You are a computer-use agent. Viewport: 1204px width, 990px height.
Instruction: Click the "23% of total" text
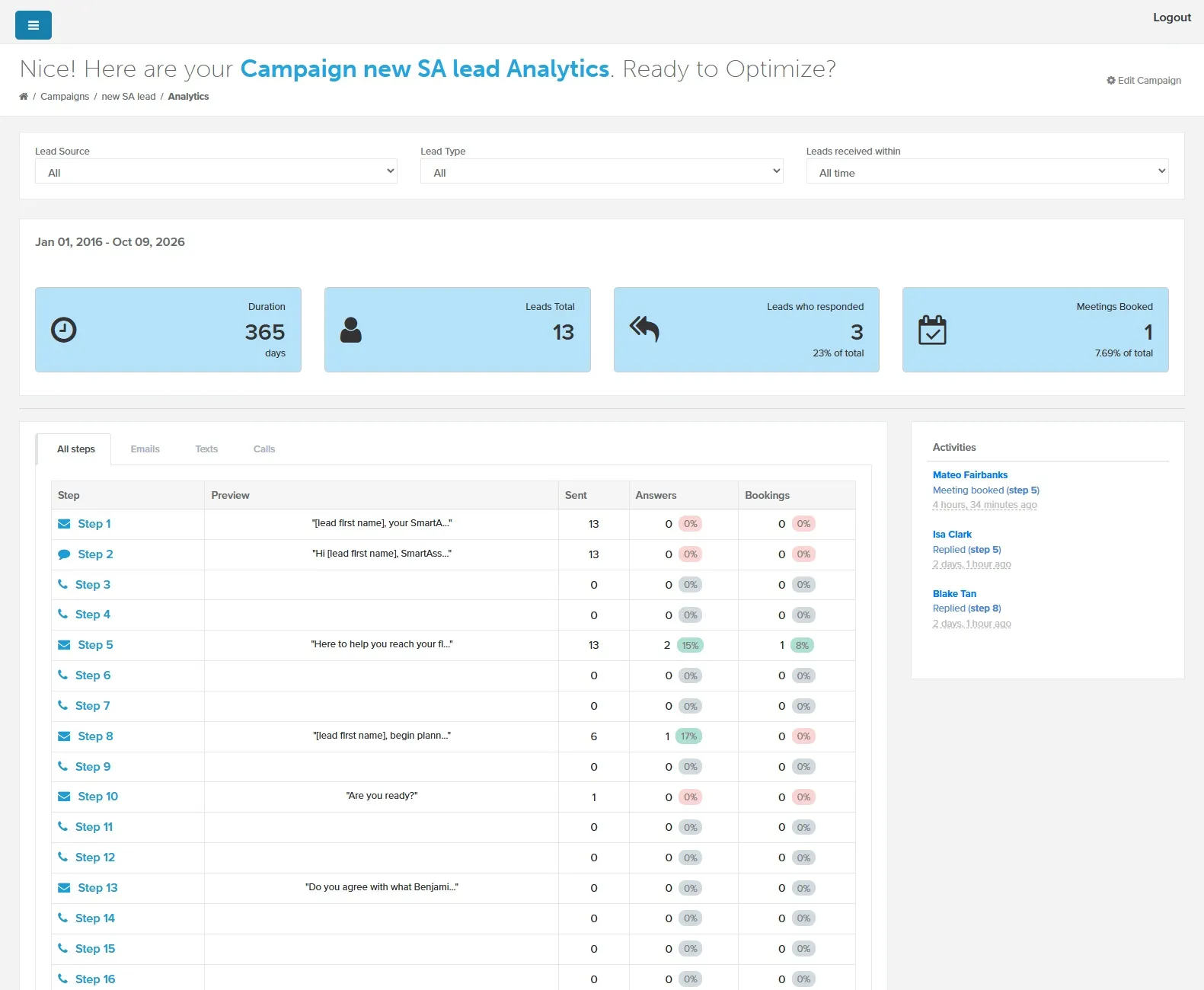point(838,353)
